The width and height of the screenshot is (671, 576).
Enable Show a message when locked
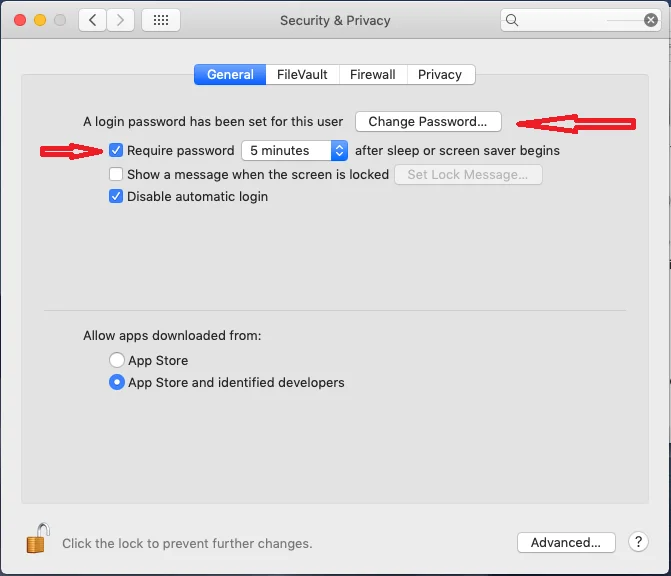tap(117, 174)
